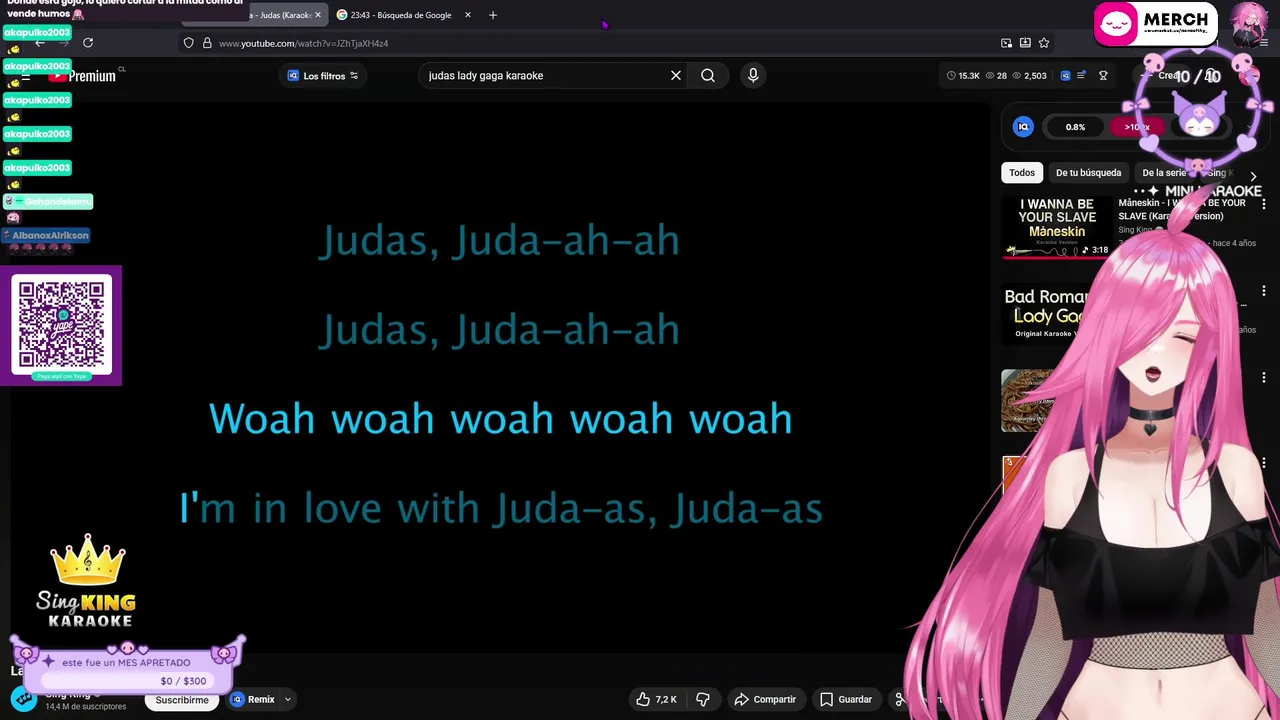
Task: Clear the YouTube search box text
Action: coord(676,75)
